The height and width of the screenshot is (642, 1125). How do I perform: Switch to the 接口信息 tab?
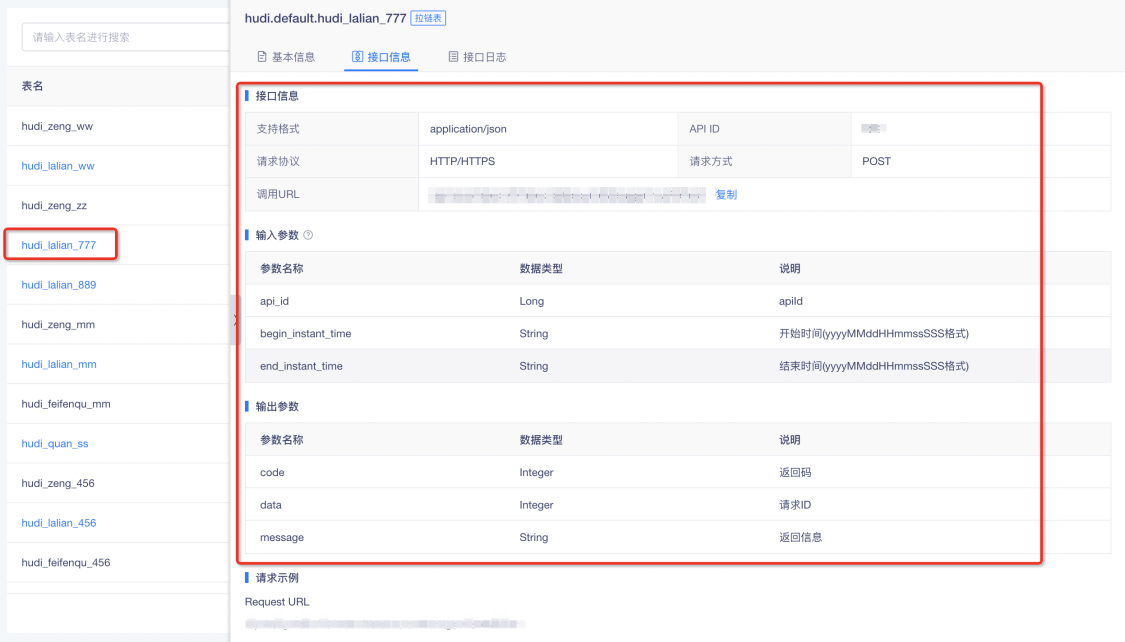click(x=381, y=57)
